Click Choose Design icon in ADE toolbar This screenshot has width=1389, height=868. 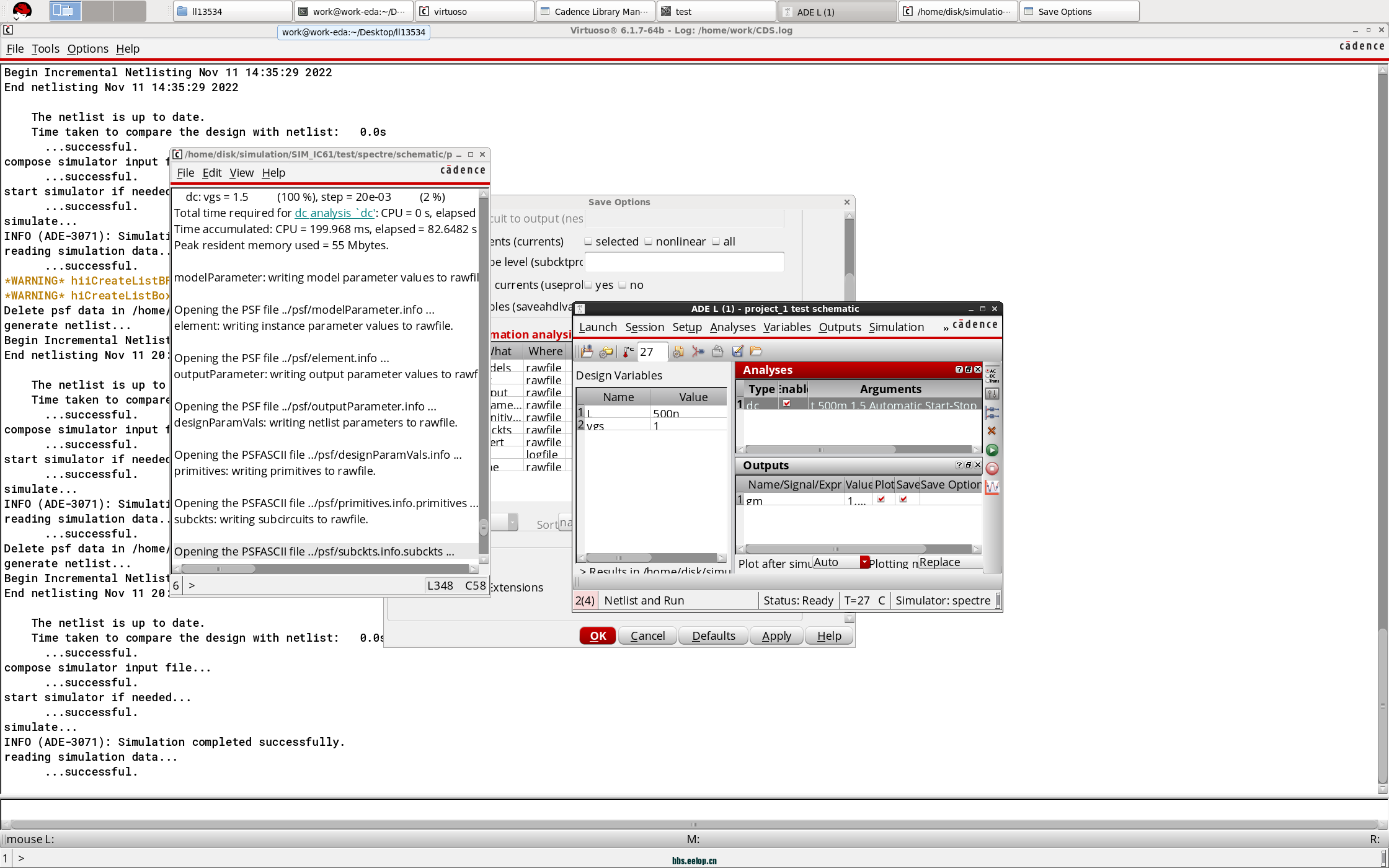587,352
